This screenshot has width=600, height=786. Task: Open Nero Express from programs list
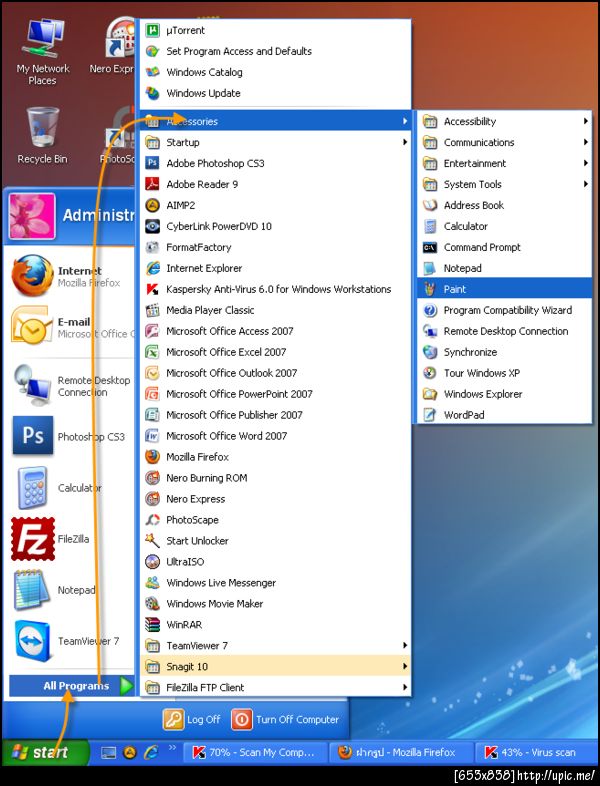pos(275,499)
